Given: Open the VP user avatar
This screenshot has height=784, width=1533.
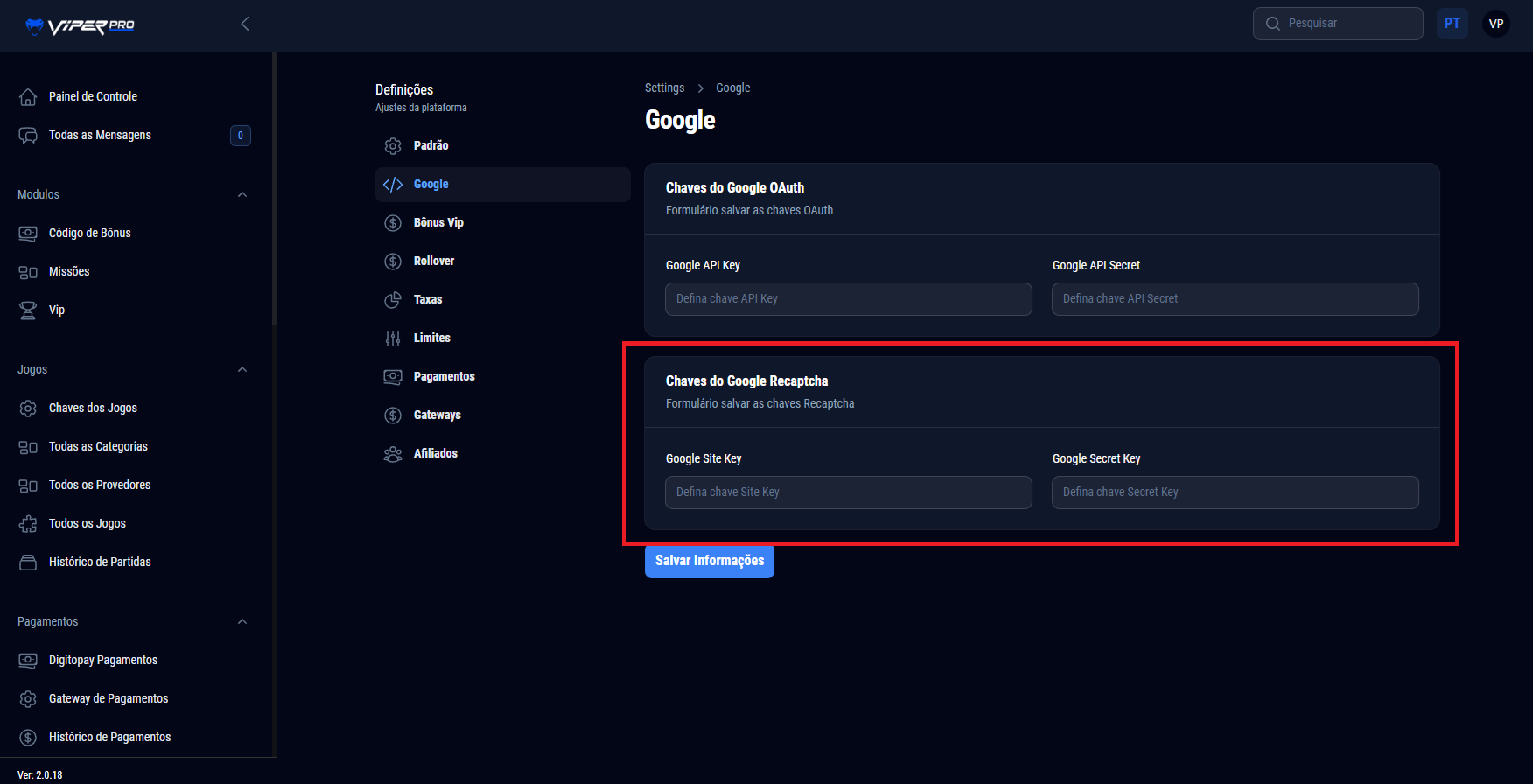Looking at the screenshot, I should pos(1496,24).
